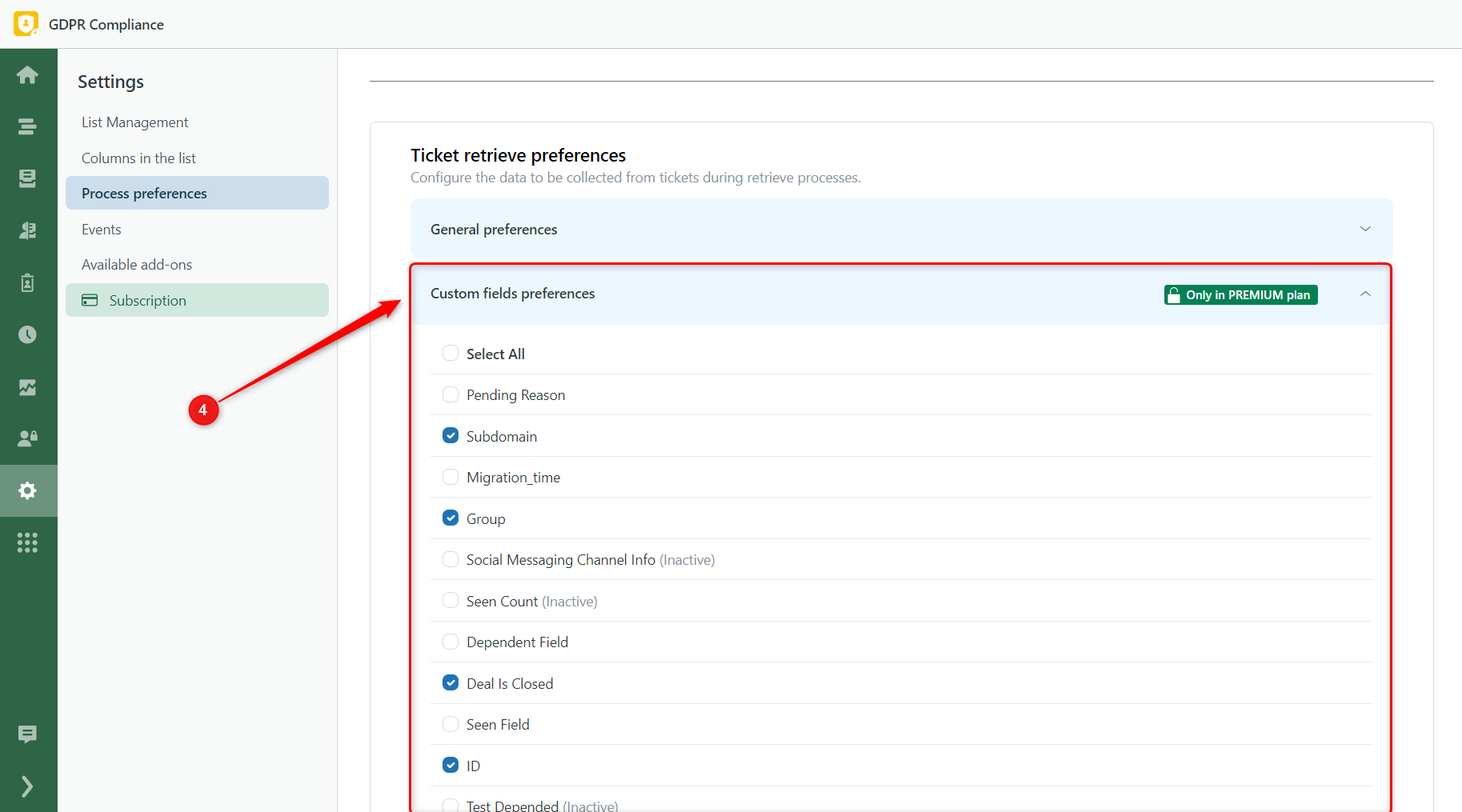Click the Only in PREMIUM plan badge
The height and width of the screenshot is (812, 1462).
point(1240,295)
